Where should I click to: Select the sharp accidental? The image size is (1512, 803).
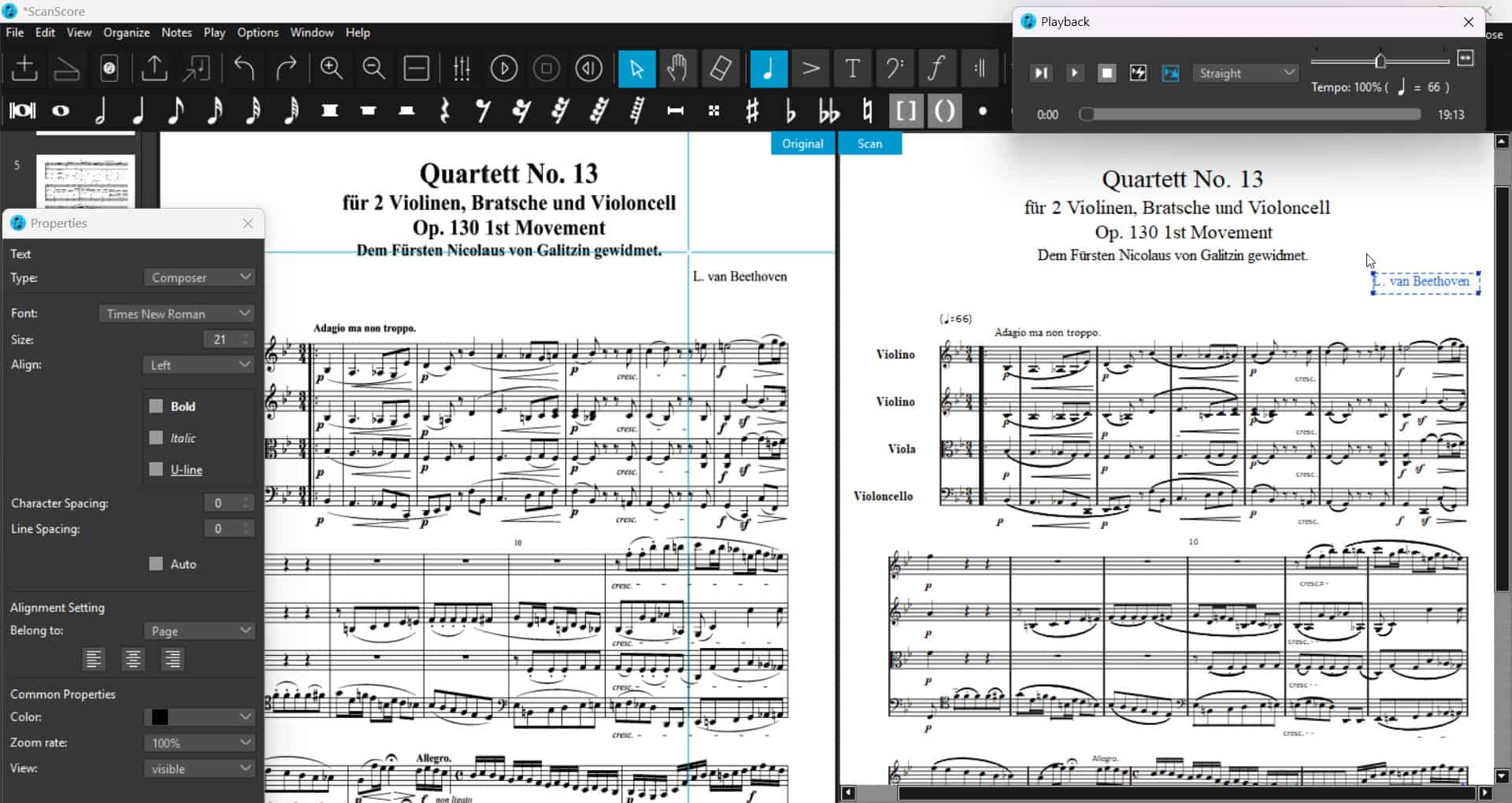752,111
